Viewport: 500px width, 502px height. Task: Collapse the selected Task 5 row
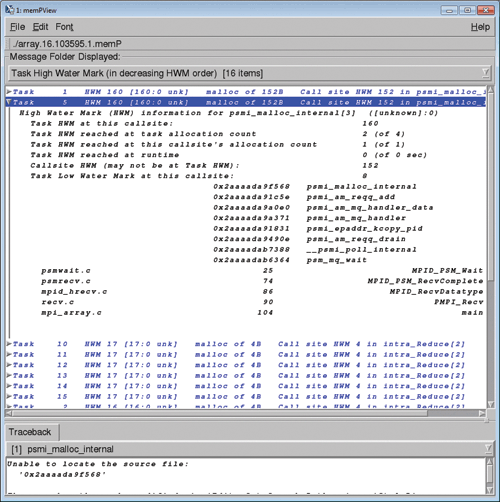coord(9,102)
